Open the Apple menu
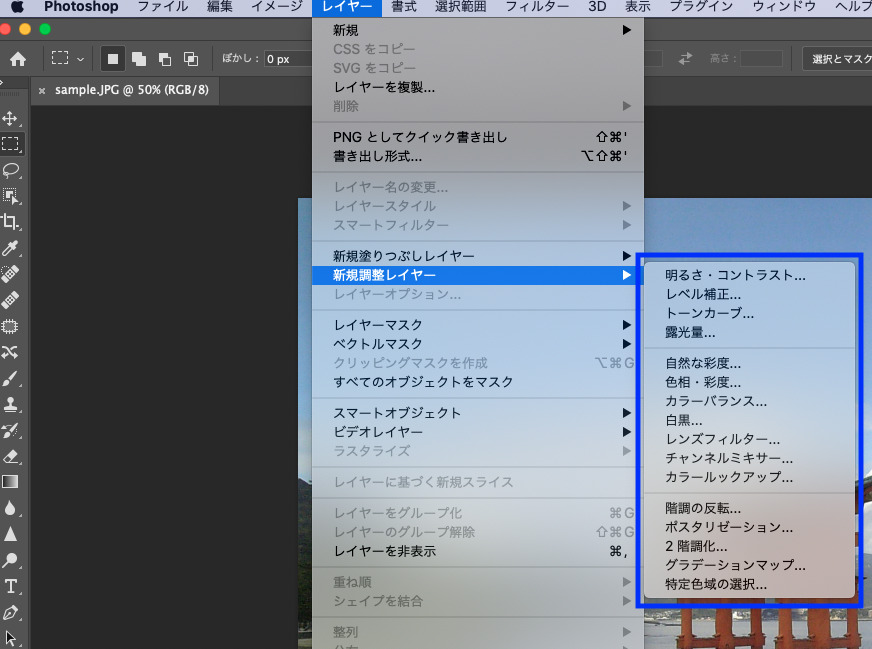This screenshot has width=872, height=649. pos(17,7)
